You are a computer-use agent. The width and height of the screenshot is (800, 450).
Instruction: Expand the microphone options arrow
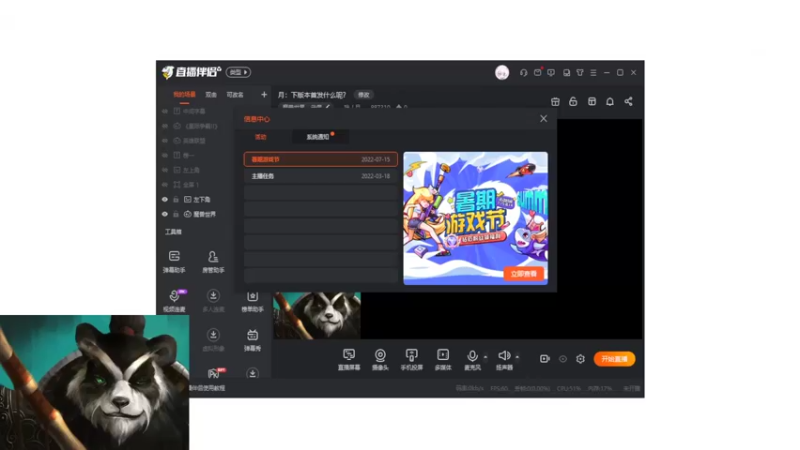pyautogui.click(x=485, y=357)
